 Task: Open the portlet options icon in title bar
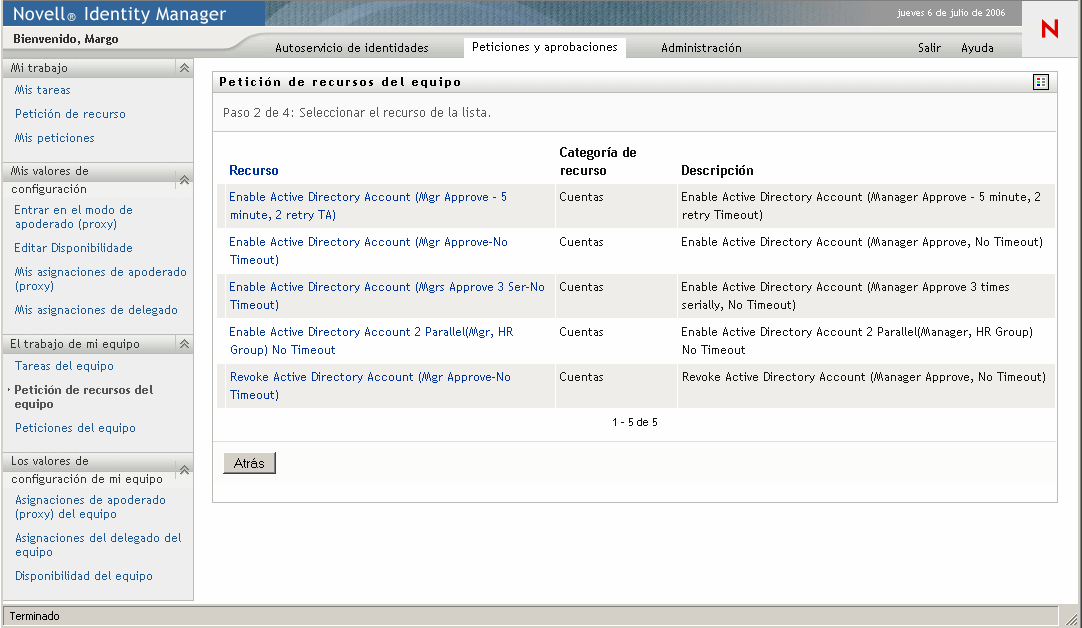click(1041, 82)
